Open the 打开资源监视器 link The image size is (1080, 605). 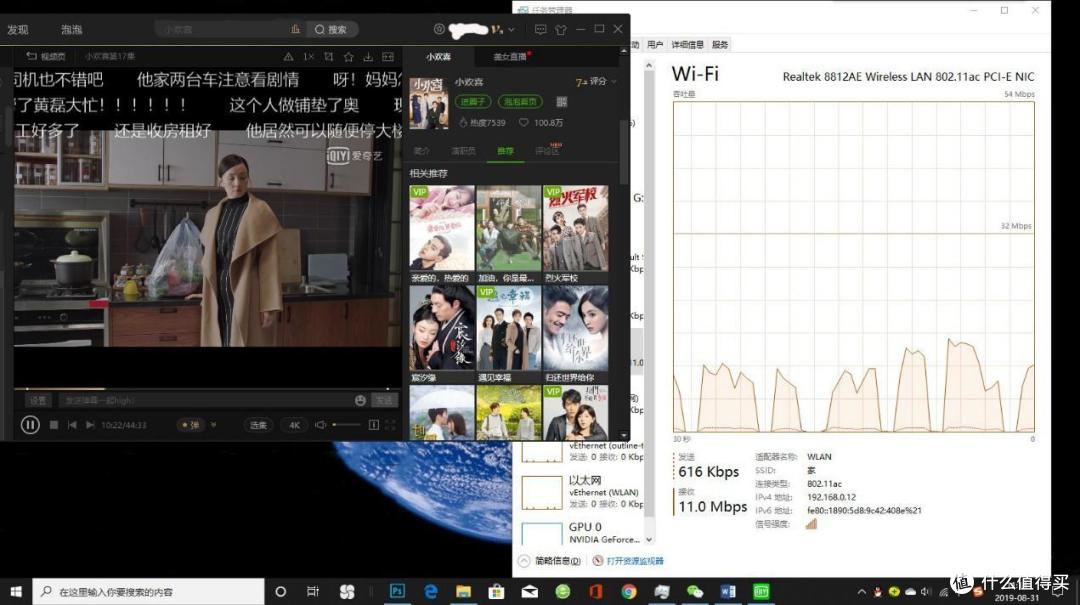click(x=628, y=561)
